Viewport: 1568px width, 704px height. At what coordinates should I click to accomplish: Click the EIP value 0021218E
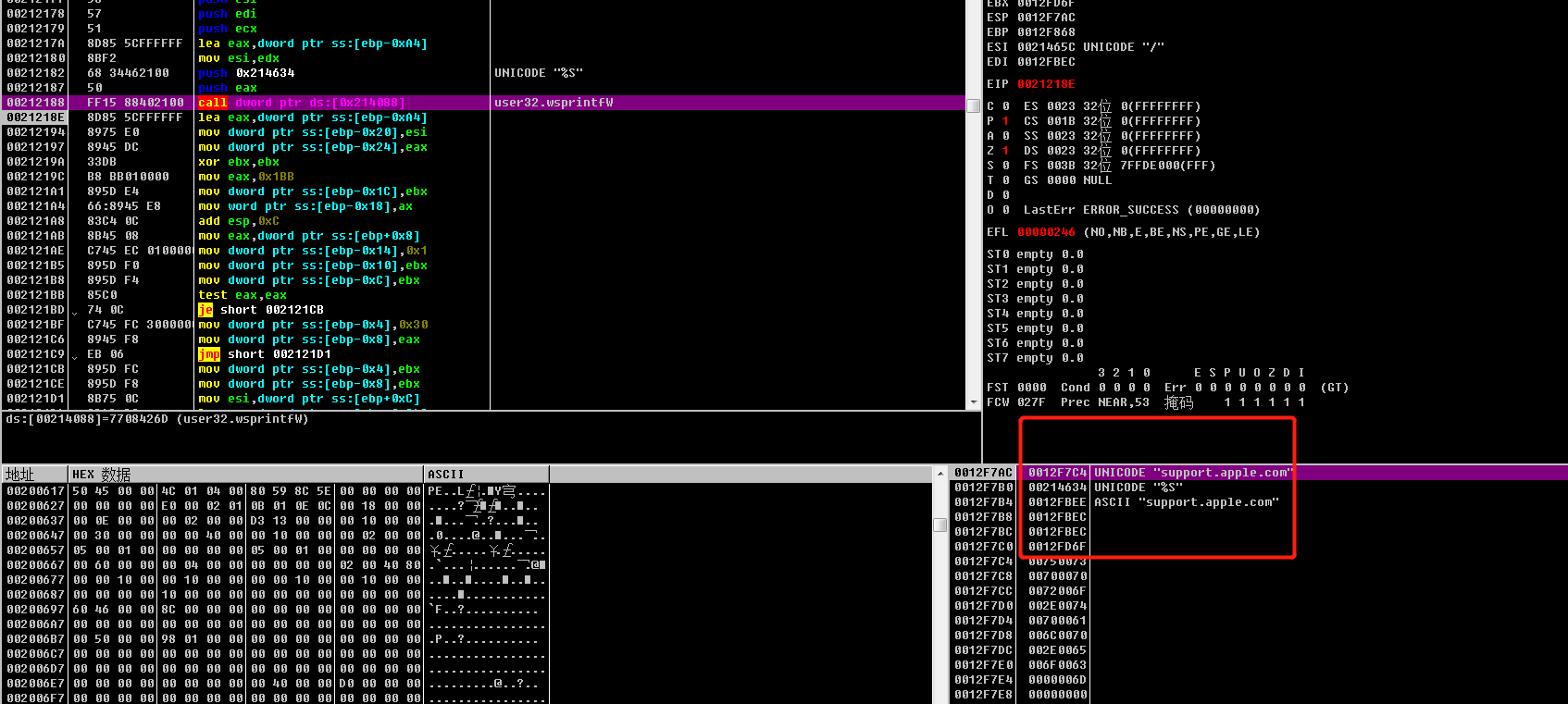click(1046, 84)
